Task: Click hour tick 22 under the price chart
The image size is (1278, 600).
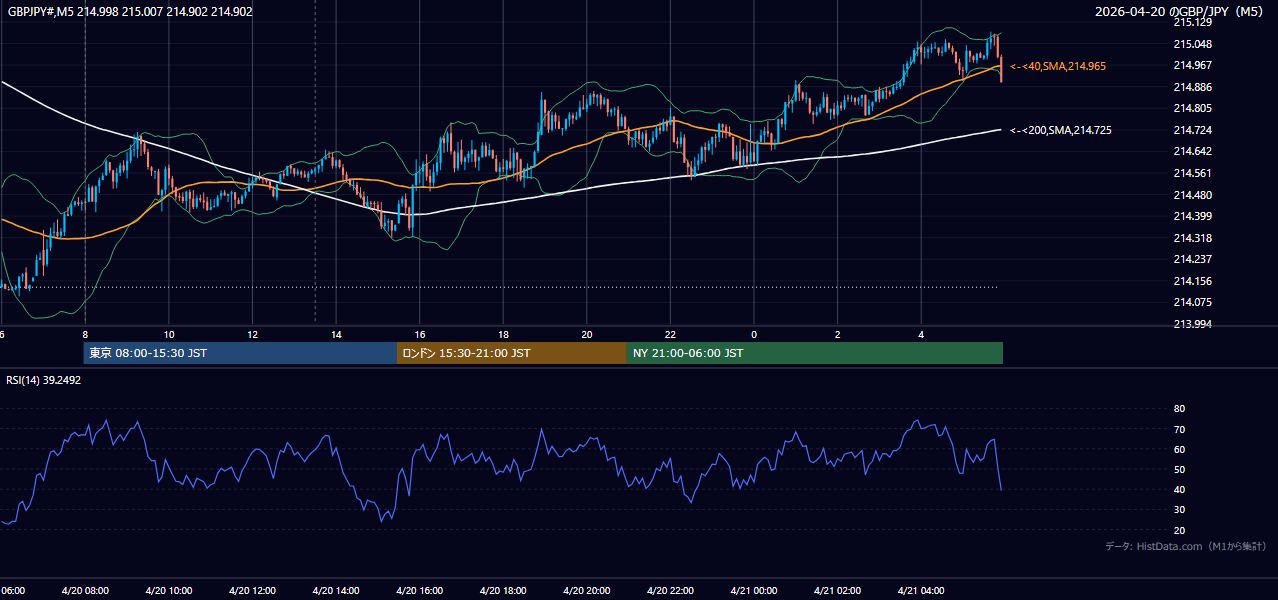Action: tap(670, 335)
